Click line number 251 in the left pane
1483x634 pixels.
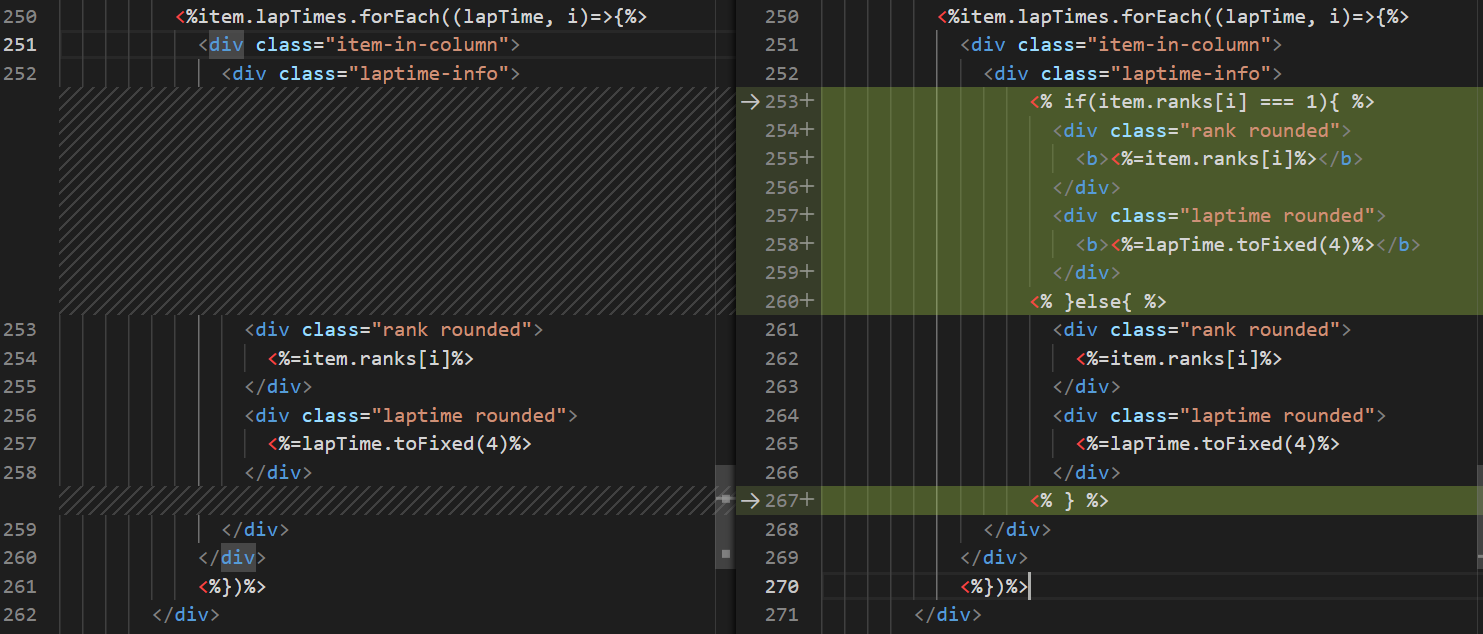coord(21,44)
